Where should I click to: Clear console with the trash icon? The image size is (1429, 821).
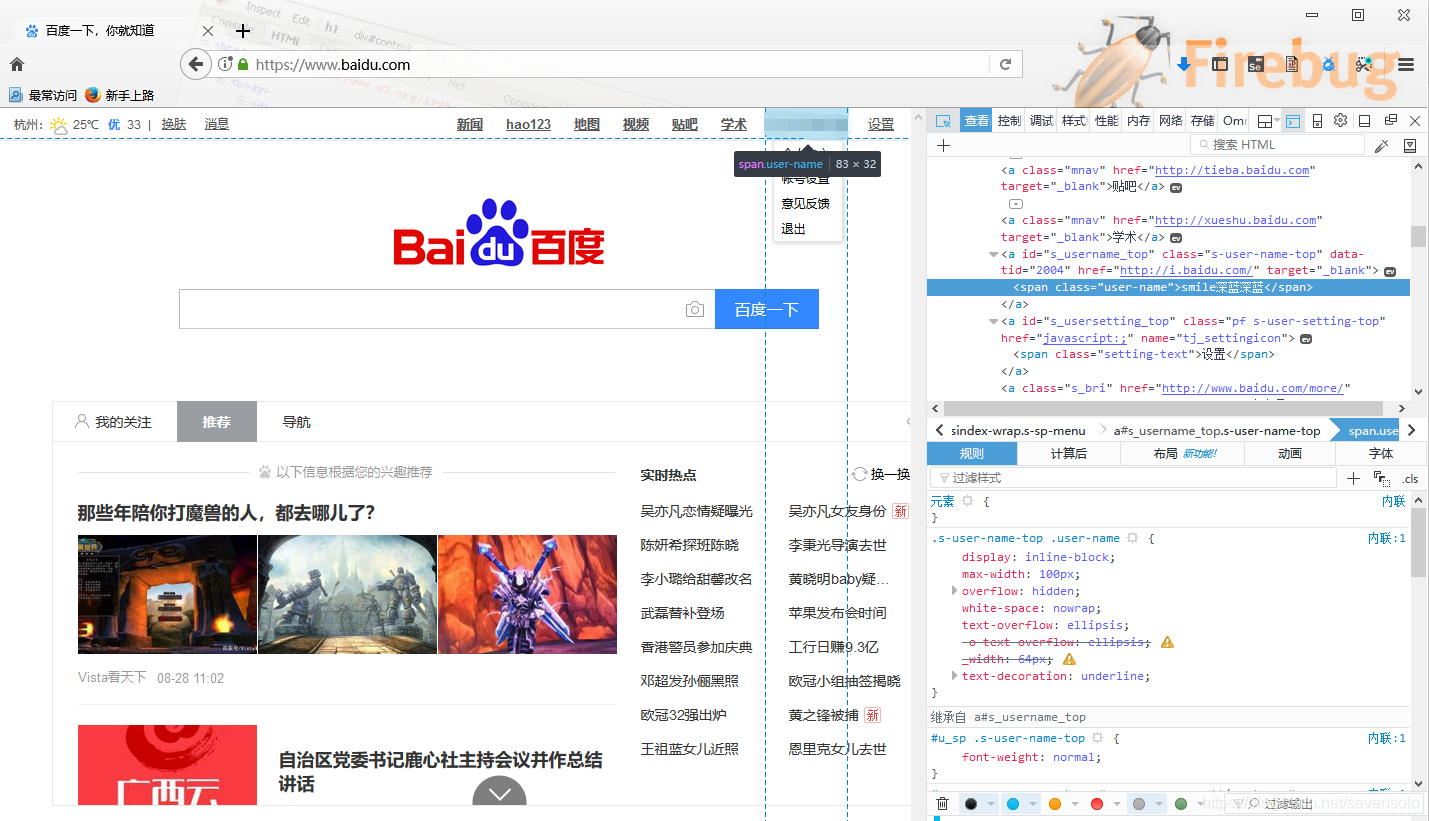tap(942, 804)
